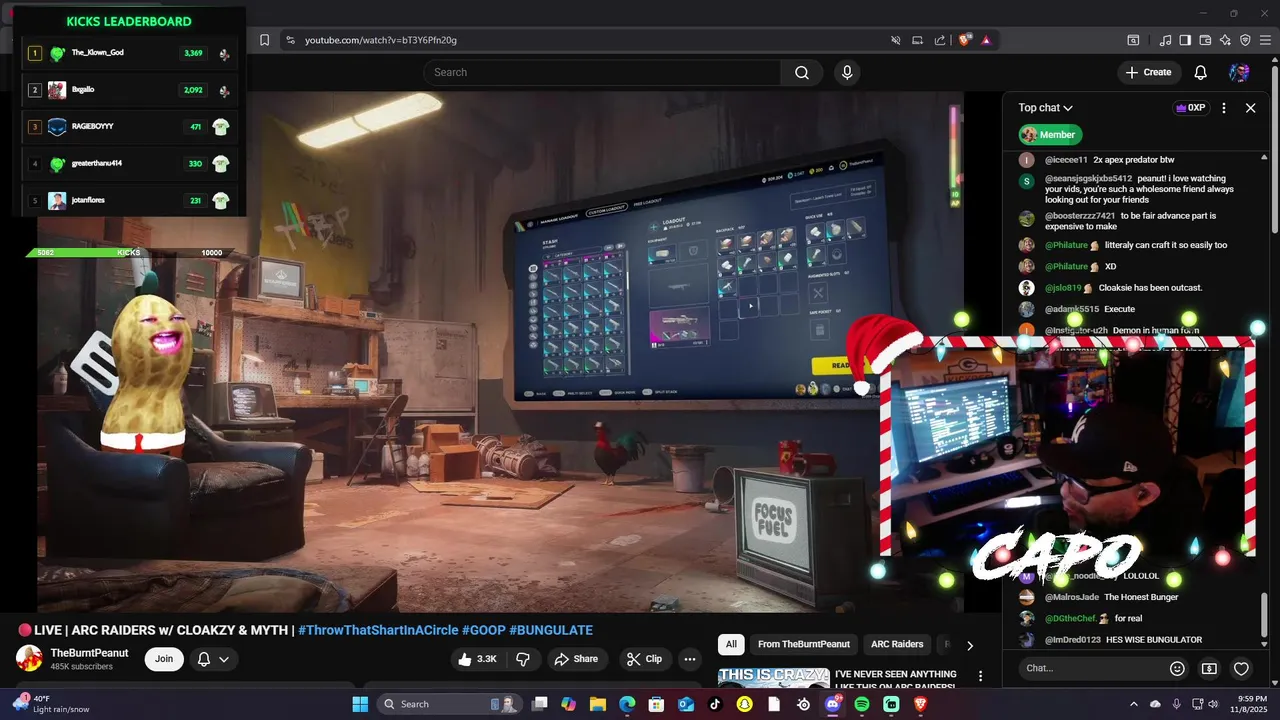Open the YouTube account avatar menu
Image resolution: width=1280 pixels, height=720 pixels.
1239,72
